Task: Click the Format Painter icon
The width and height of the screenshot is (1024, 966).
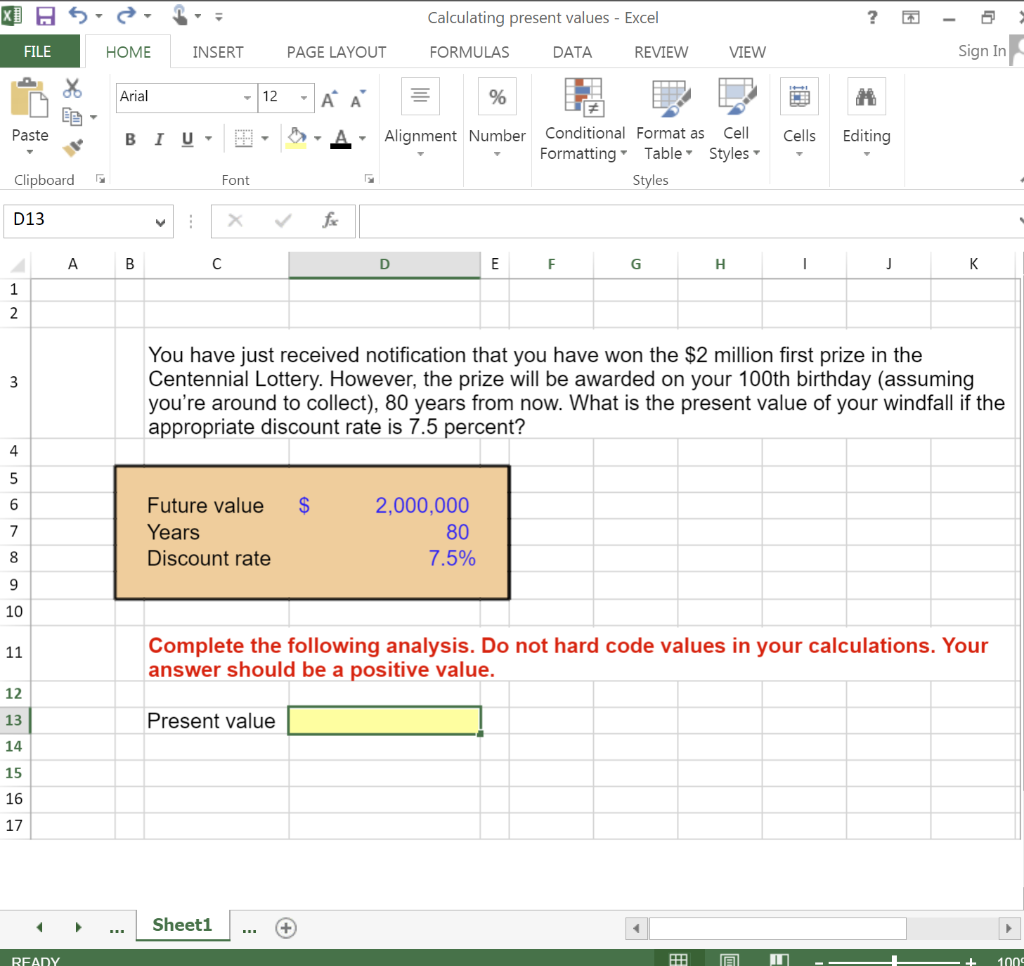Action: [x=72, y=147]
